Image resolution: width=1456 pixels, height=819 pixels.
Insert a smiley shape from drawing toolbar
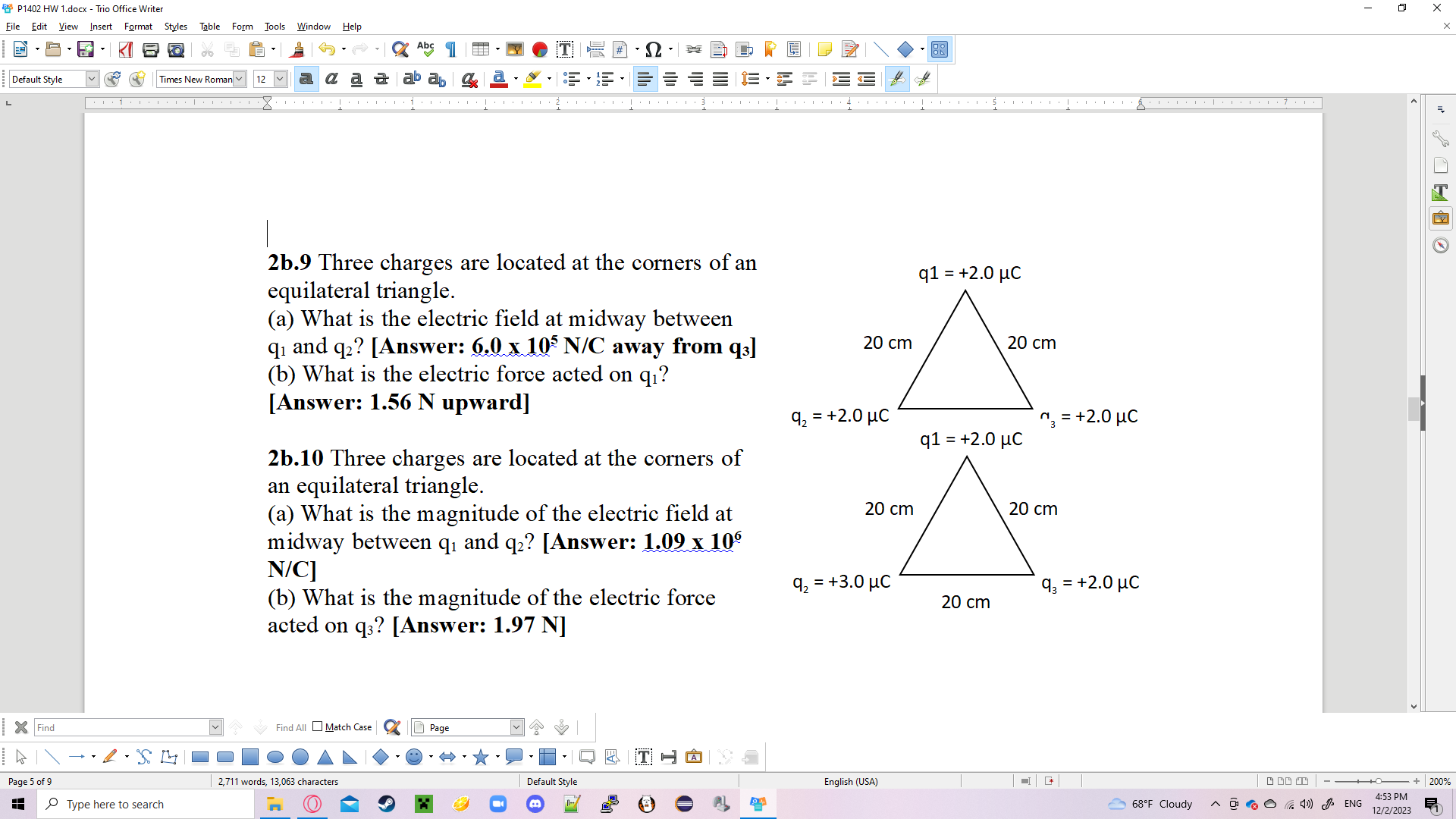point(414,757)
